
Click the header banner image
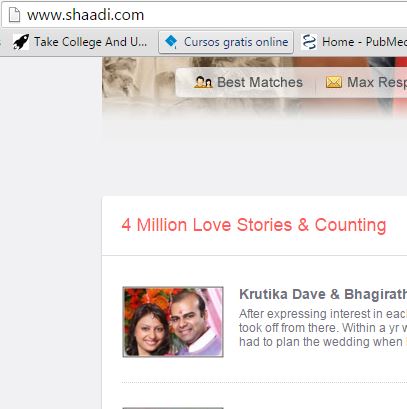pyautogui.click(x=254, y=88)
